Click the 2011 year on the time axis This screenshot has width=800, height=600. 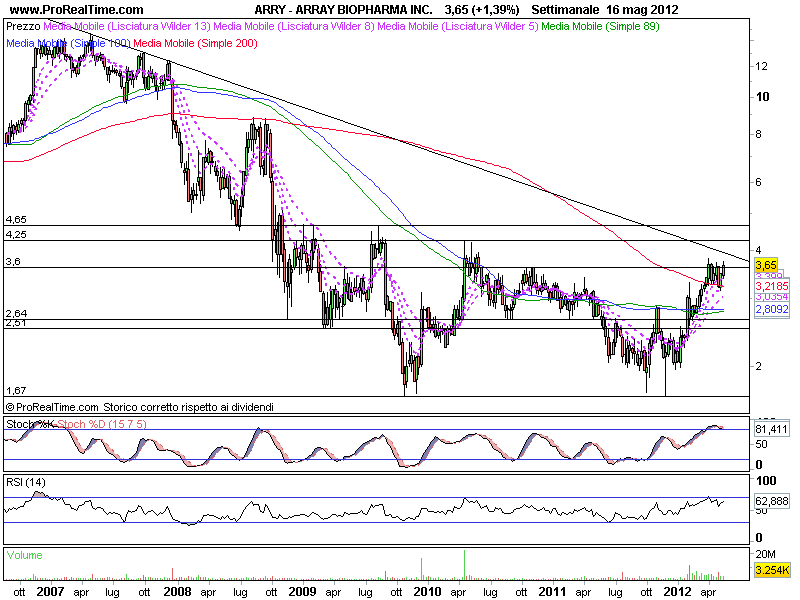[553, 592]
